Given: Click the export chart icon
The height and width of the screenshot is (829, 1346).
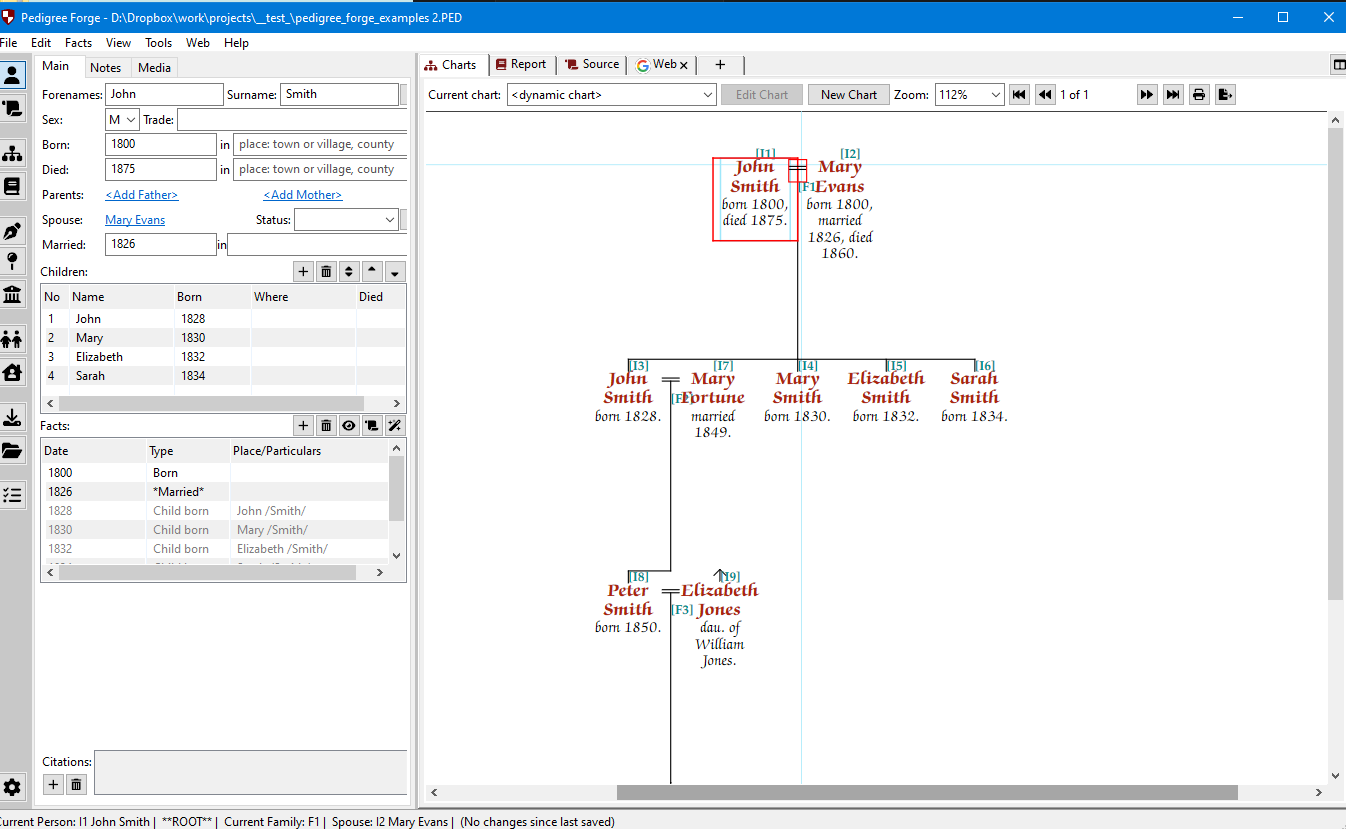Looking at the screenshot, I should pyautogui.click(x=1225, y=95).
